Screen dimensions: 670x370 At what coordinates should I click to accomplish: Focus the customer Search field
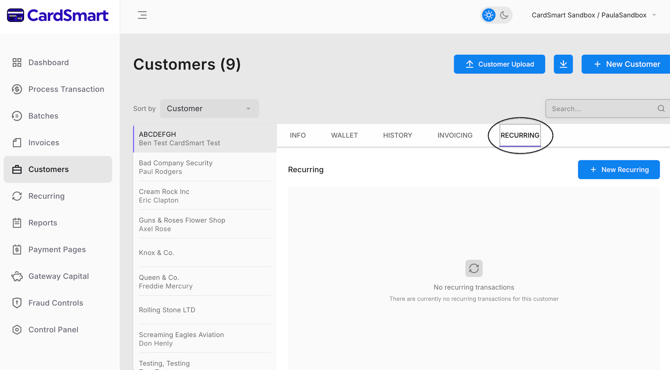[608, 109]
